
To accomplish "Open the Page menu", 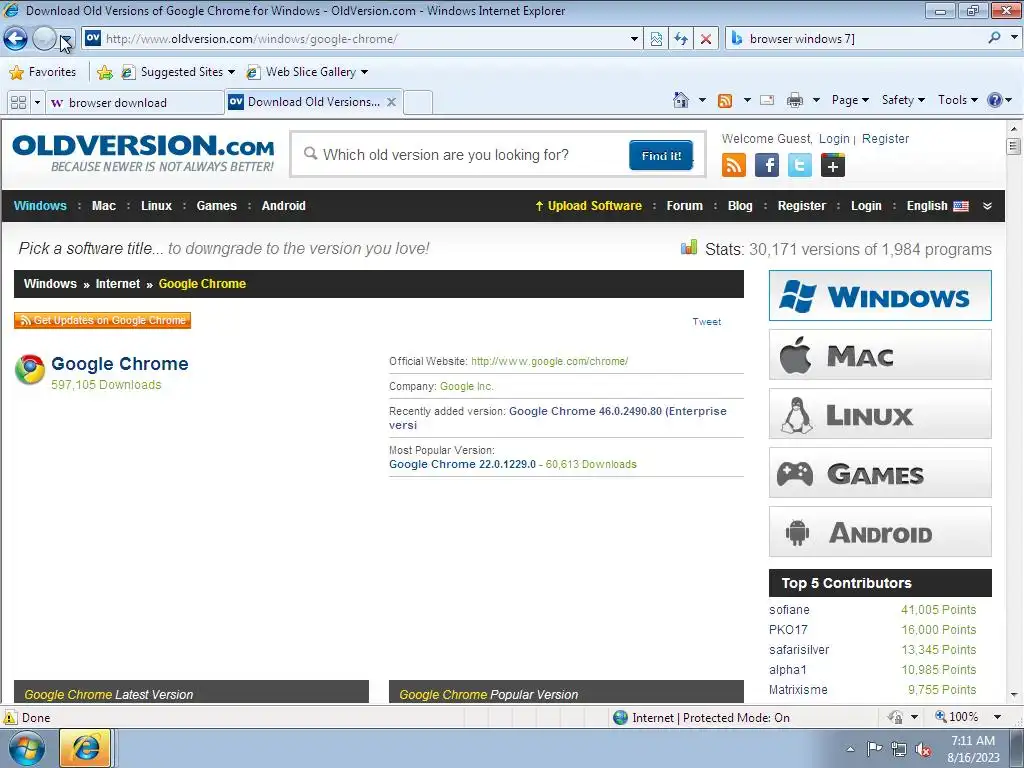I will point(850,100).
